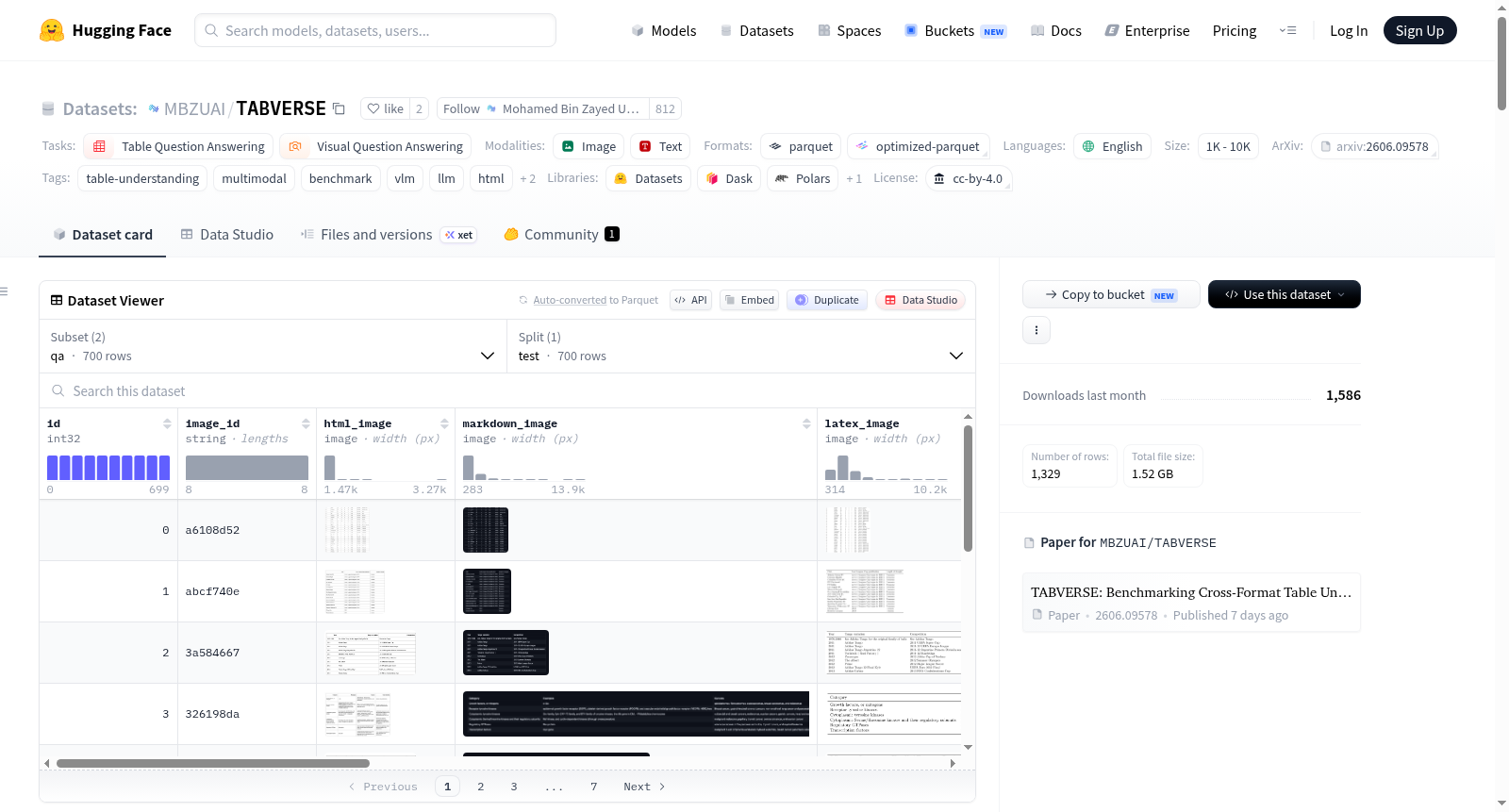Jump to page 7 of the table
Image resolution: width=1509 pixels, height=812 pixels.
[x=594, y=787]
